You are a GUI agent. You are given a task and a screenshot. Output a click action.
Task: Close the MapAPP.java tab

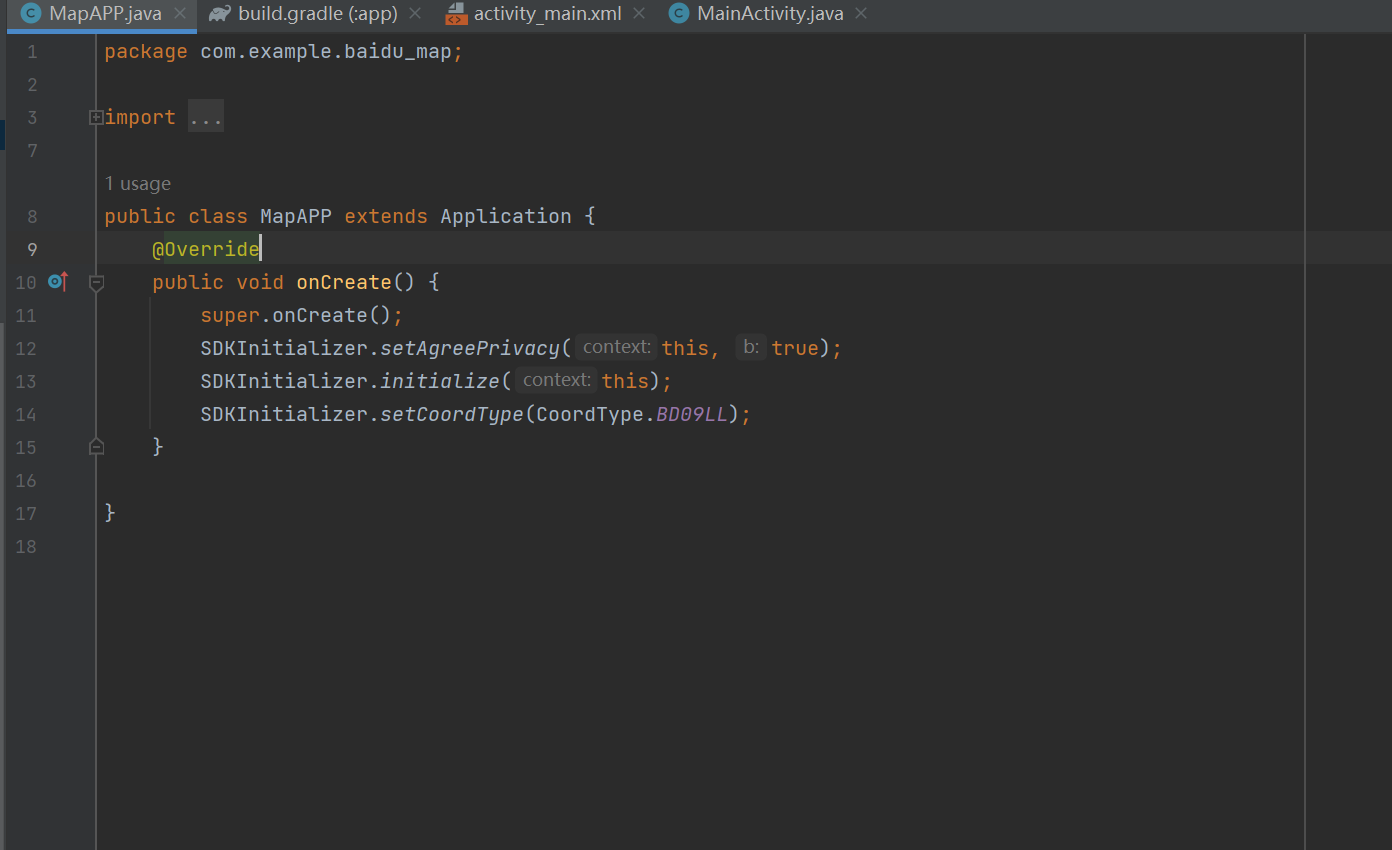(179, 14)
